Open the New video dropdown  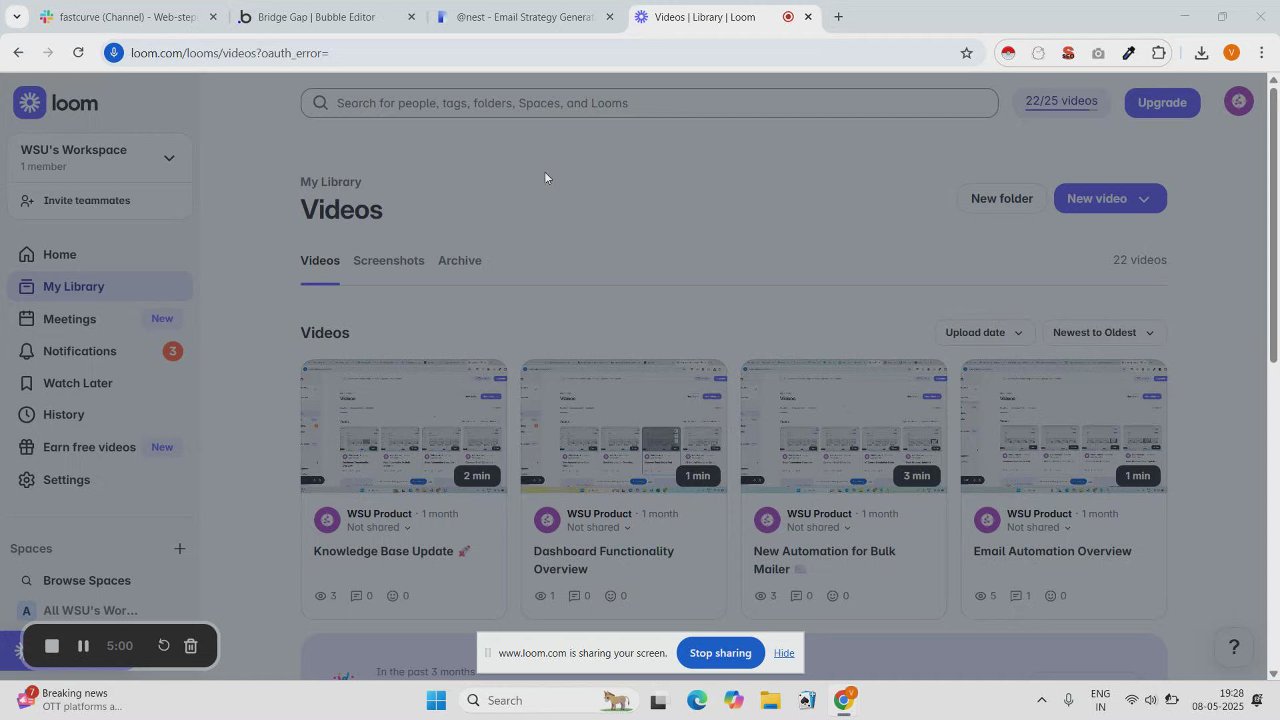pyautogui.click(x=1110, y=198)
